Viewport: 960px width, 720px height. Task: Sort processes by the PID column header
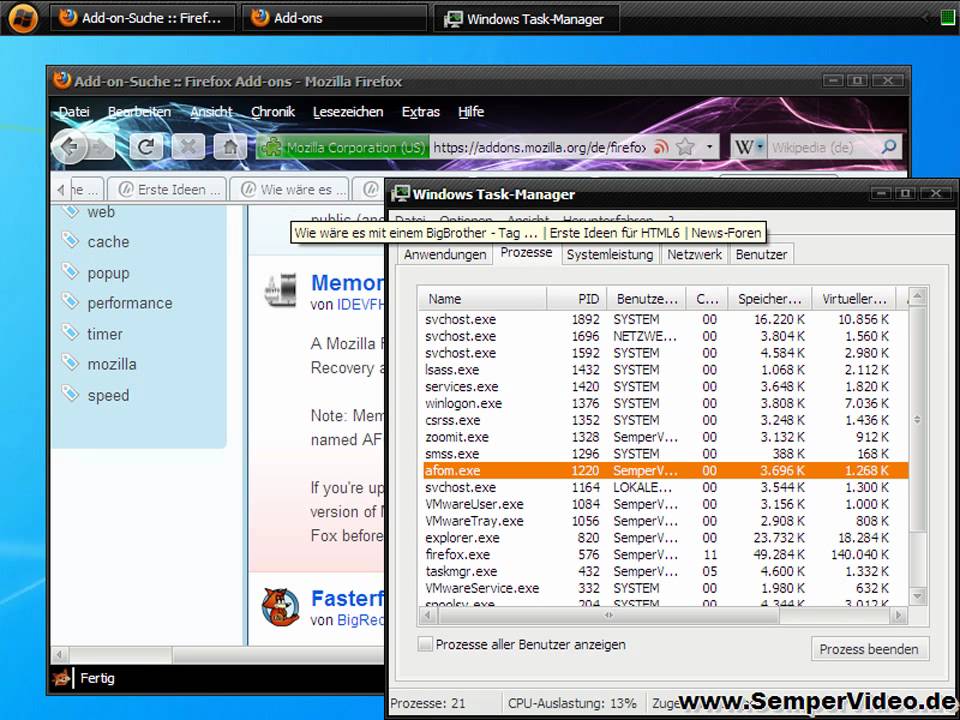coord(576,299)
